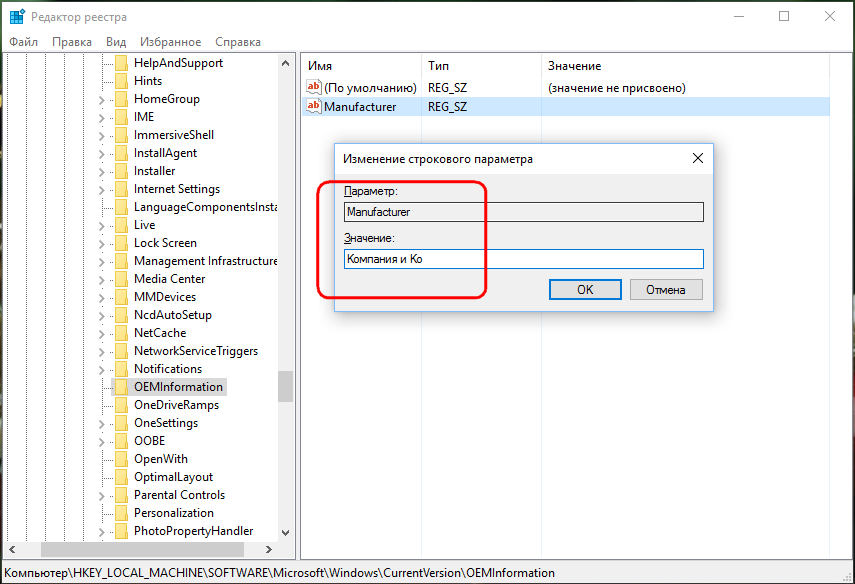Screen dimensions: 855x584
Task: Click the Значение text field
Action: pyautogui.click(x=523, y=259)
